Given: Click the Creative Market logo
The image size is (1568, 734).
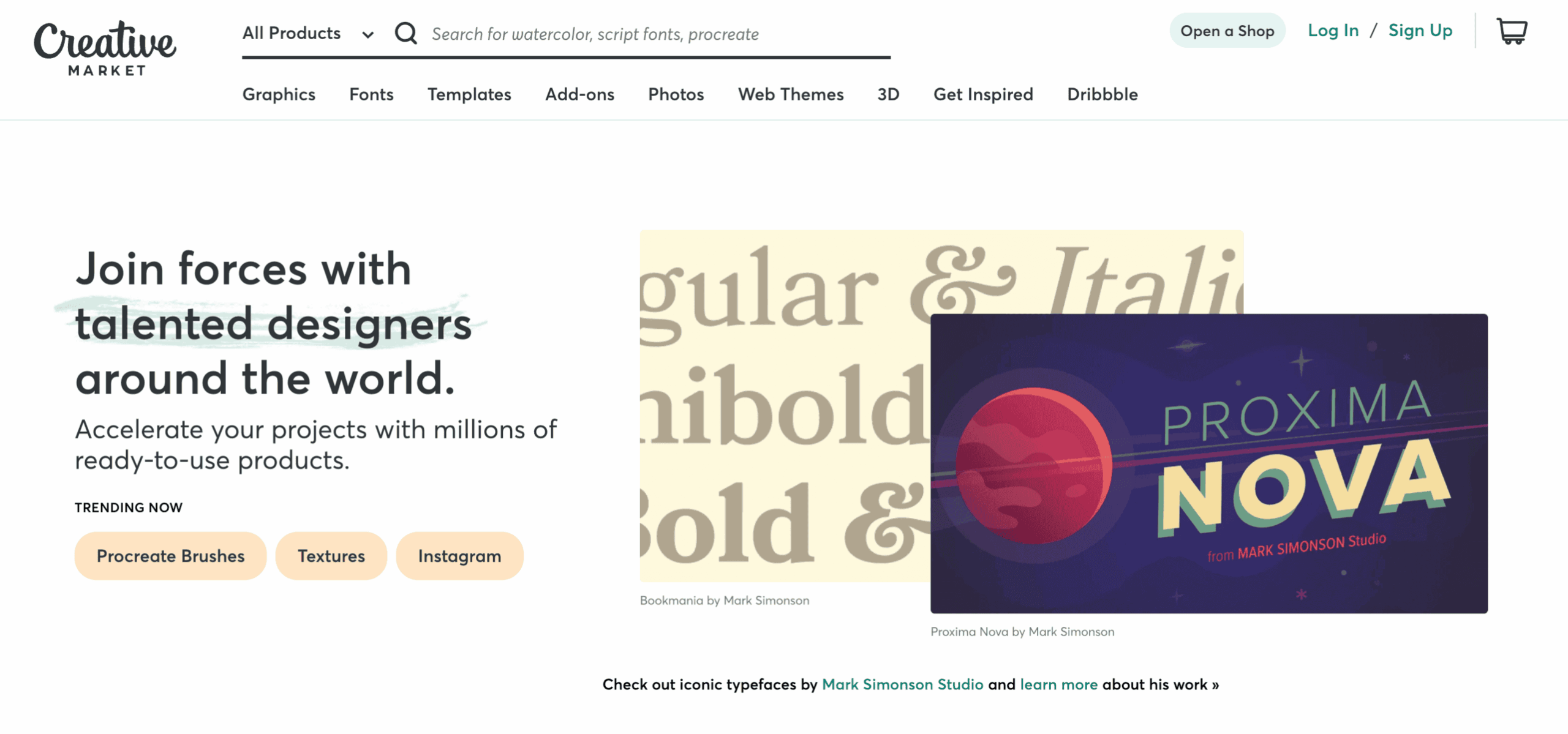Looking at the screenshot, I should click(x=105, y=48).
